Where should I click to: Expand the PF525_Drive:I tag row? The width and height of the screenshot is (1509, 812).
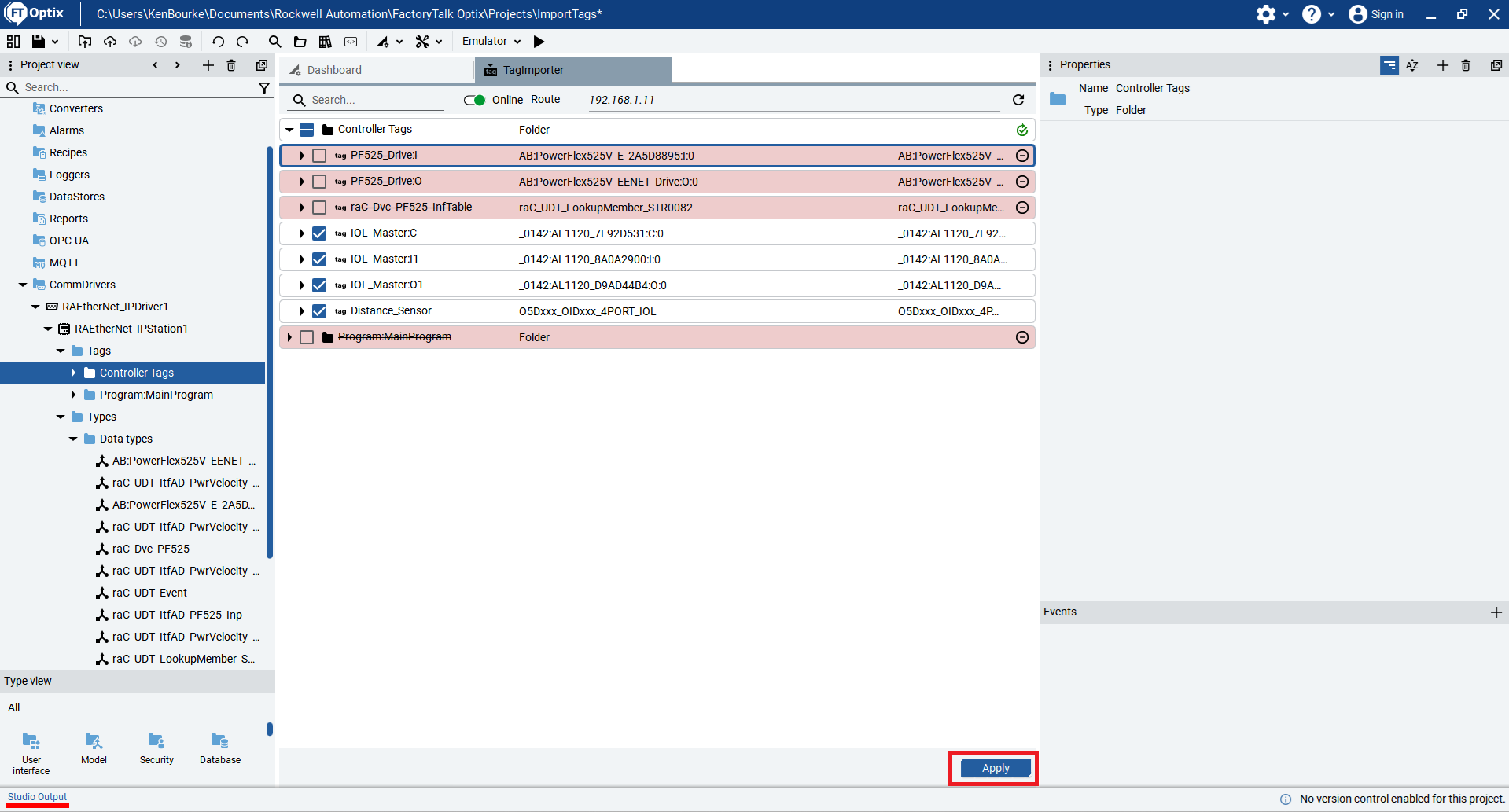[302, 156]
